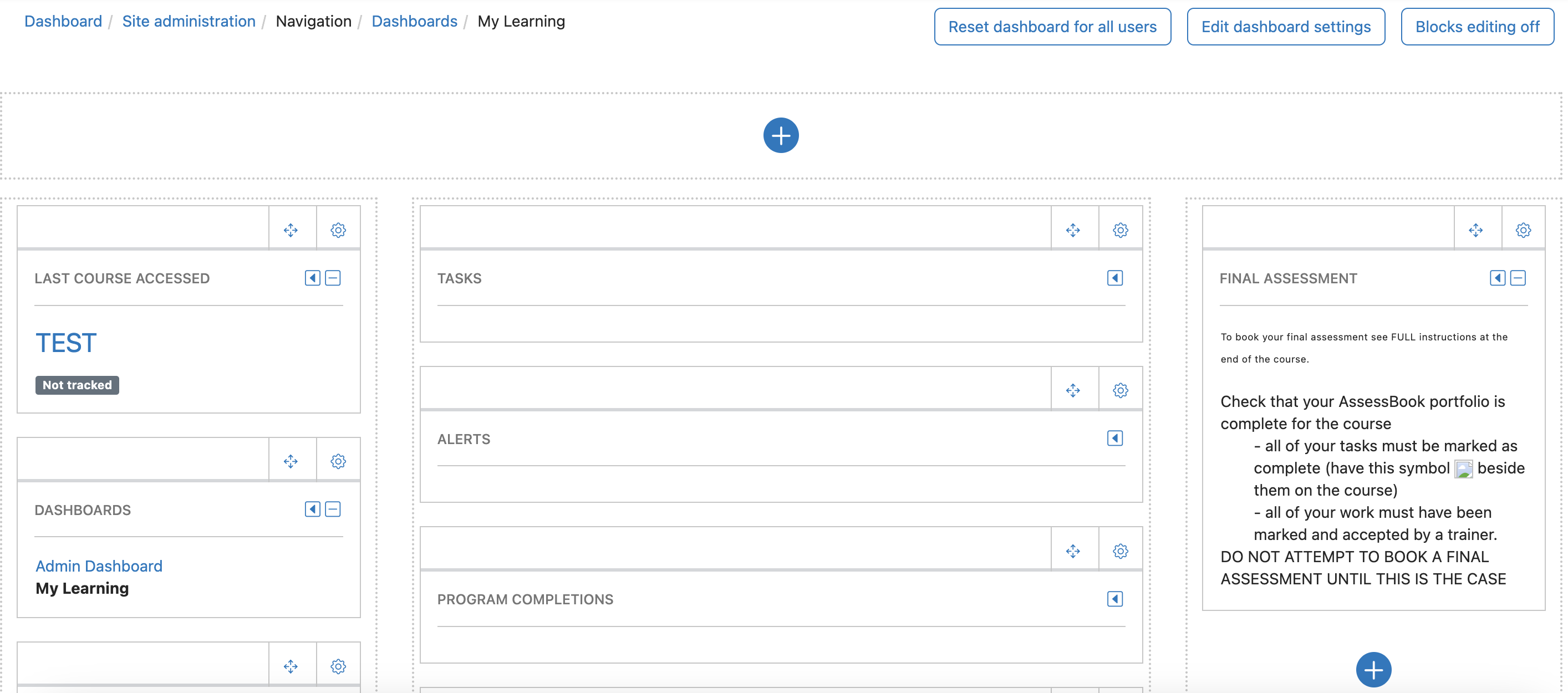Screen dimensions: 1568x693
Task: Click the Not tracked badge
Action: [77, 385]
